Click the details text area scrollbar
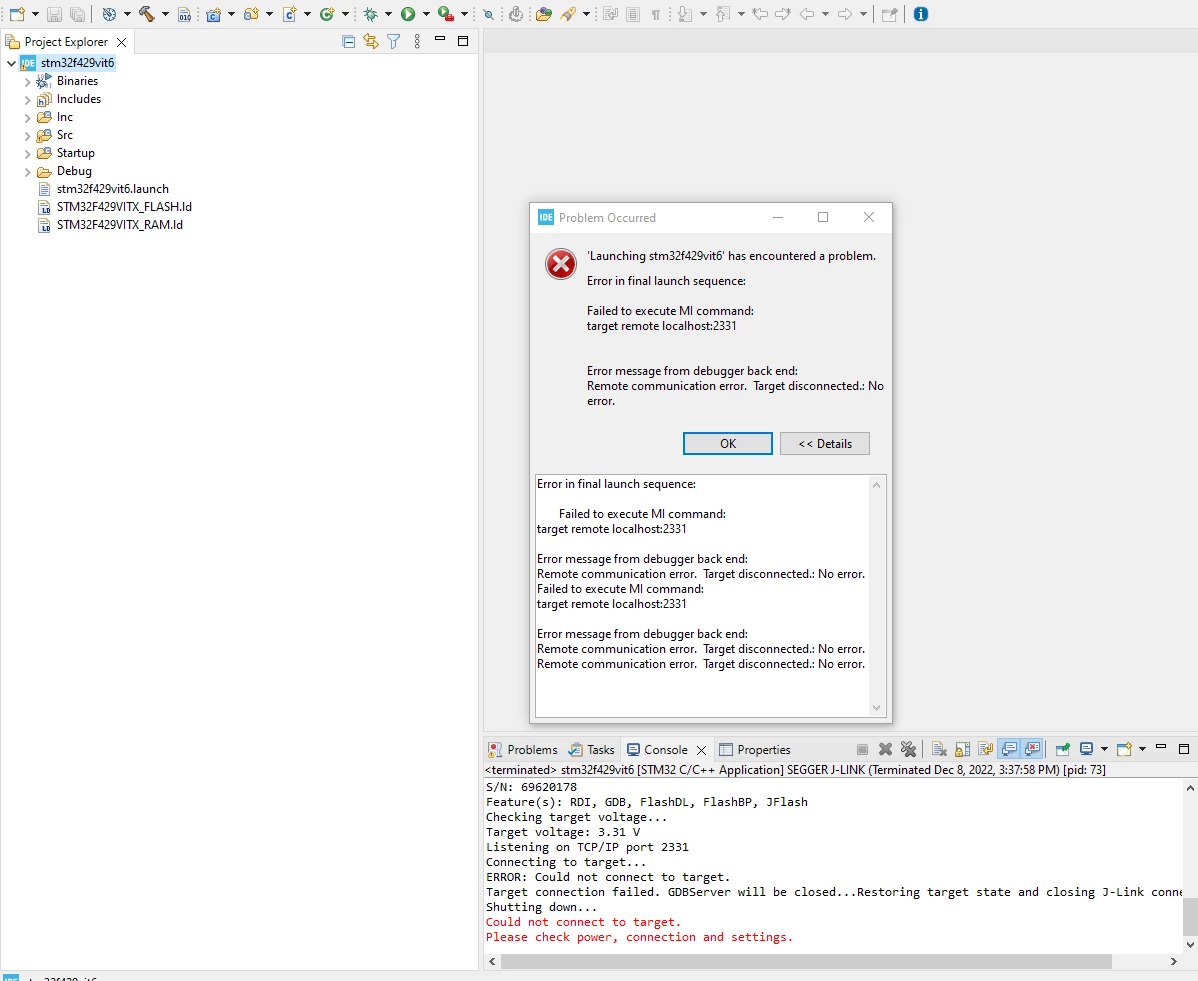 (876, 596)
